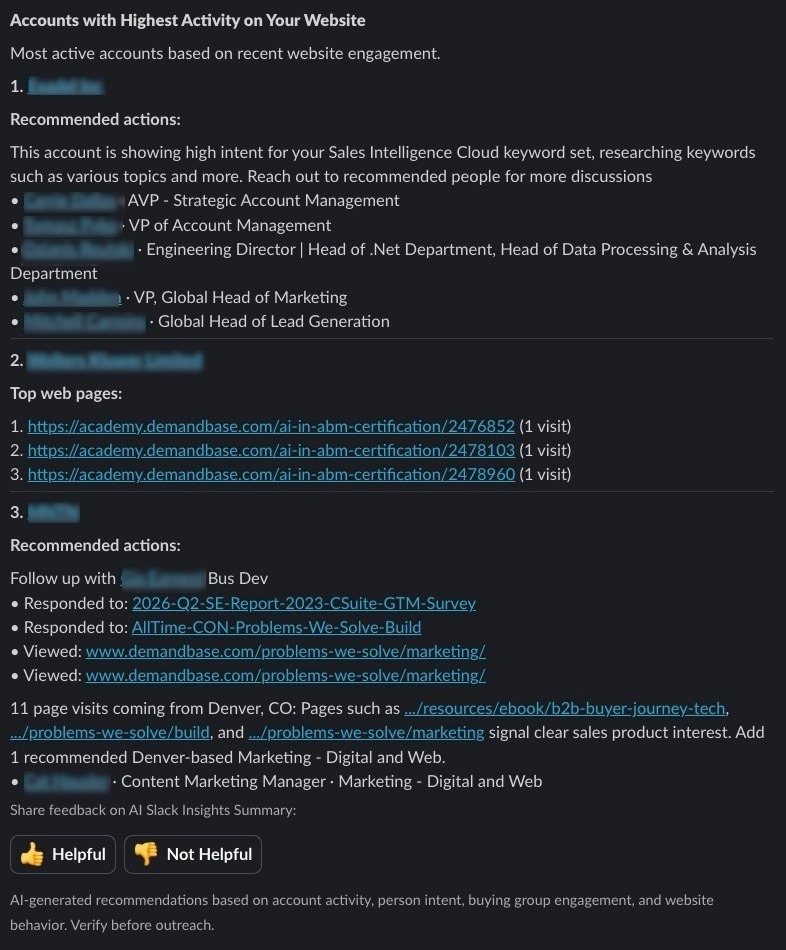Open the blurred second account name link

tap(115, 360)
